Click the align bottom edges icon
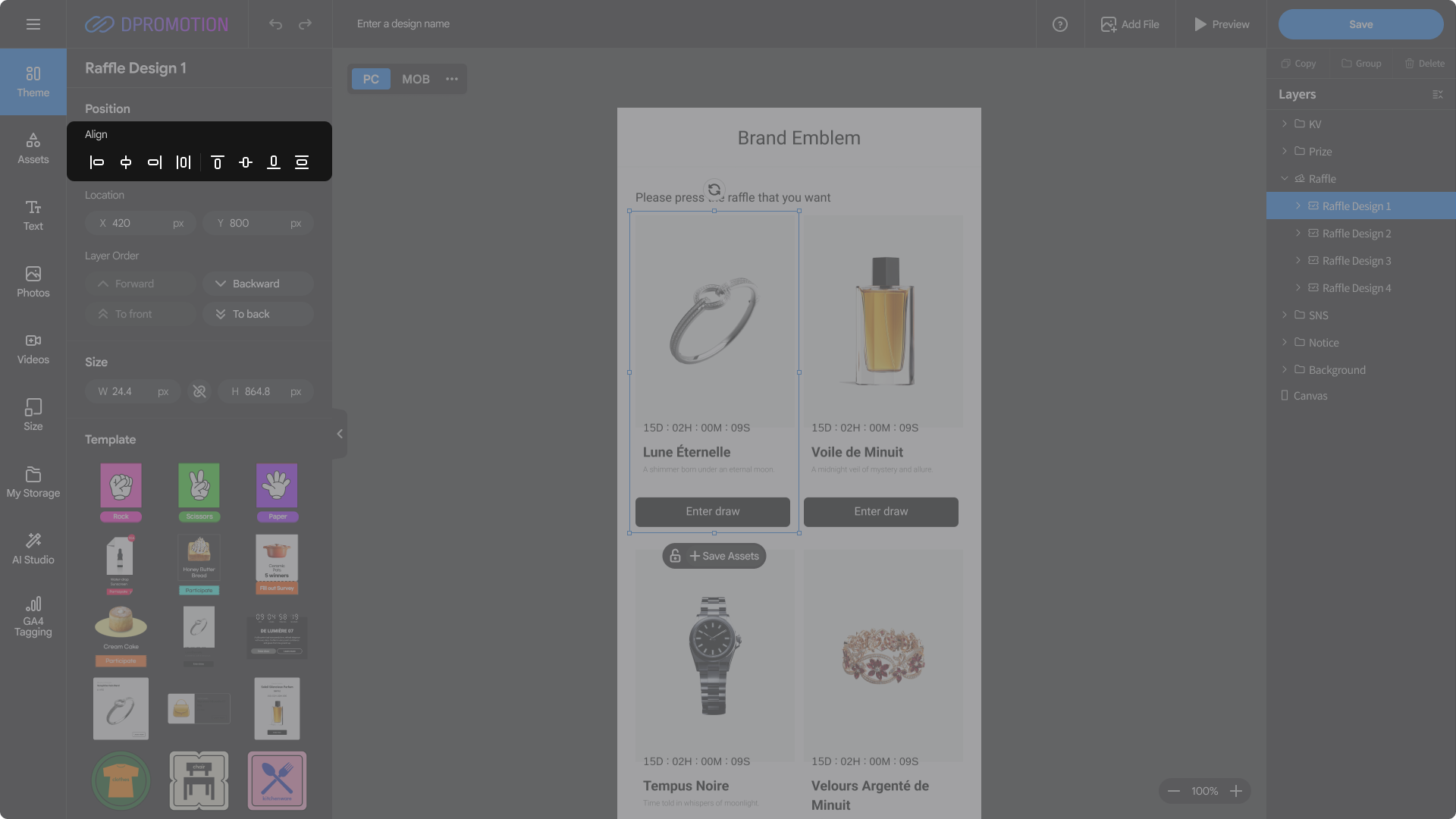Screen dimensions: 1456x819 [x=274, y=162]
